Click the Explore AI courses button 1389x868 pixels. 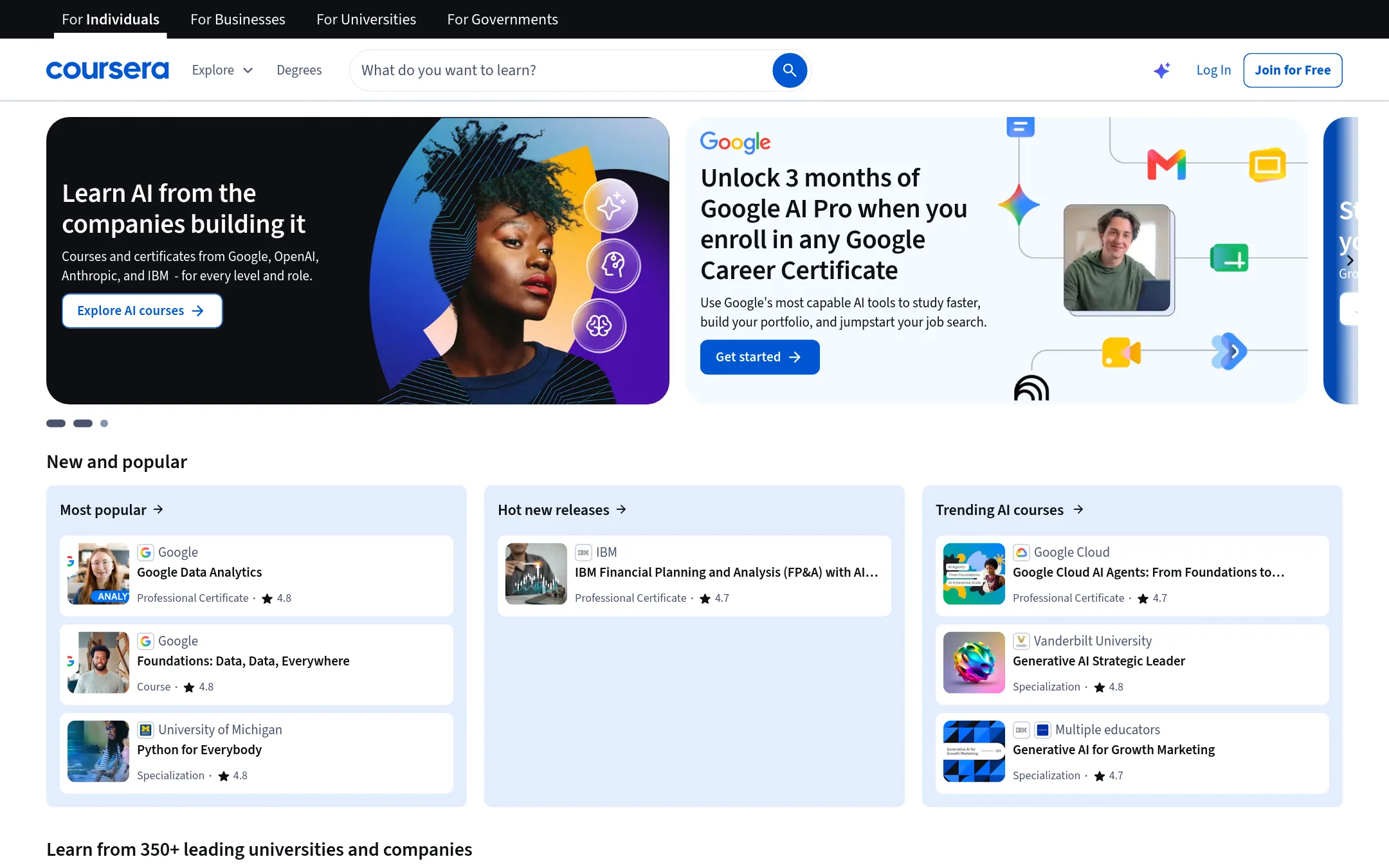(x=142, y=311)
